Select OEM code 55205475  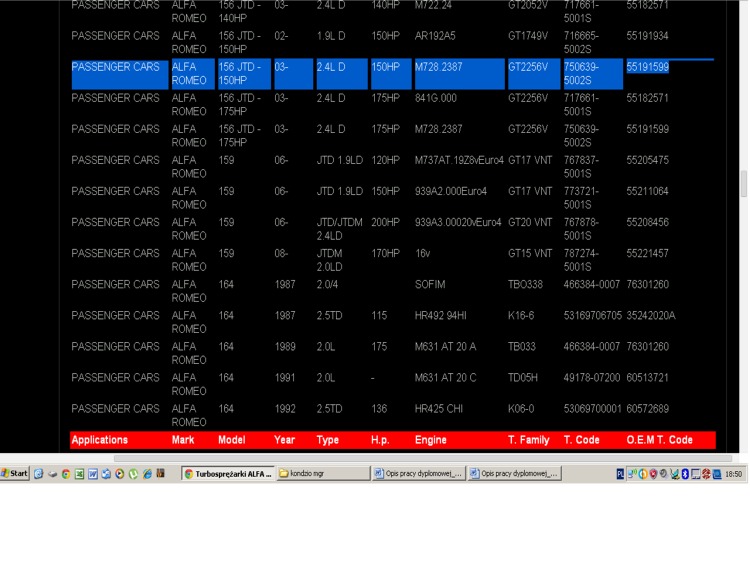648,160
